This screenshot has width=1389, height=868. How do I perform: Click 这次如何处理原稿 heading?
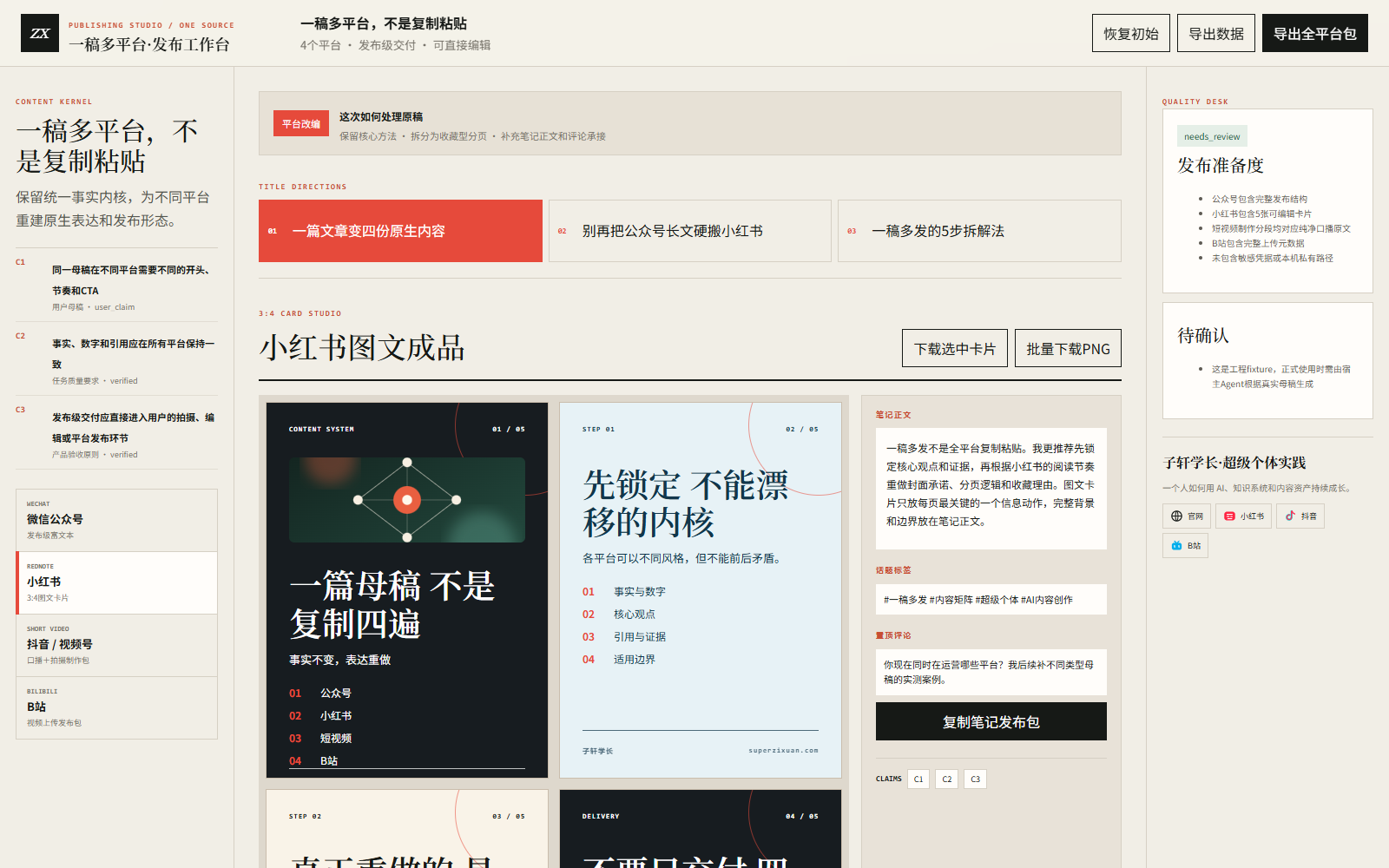pos(381,116)
